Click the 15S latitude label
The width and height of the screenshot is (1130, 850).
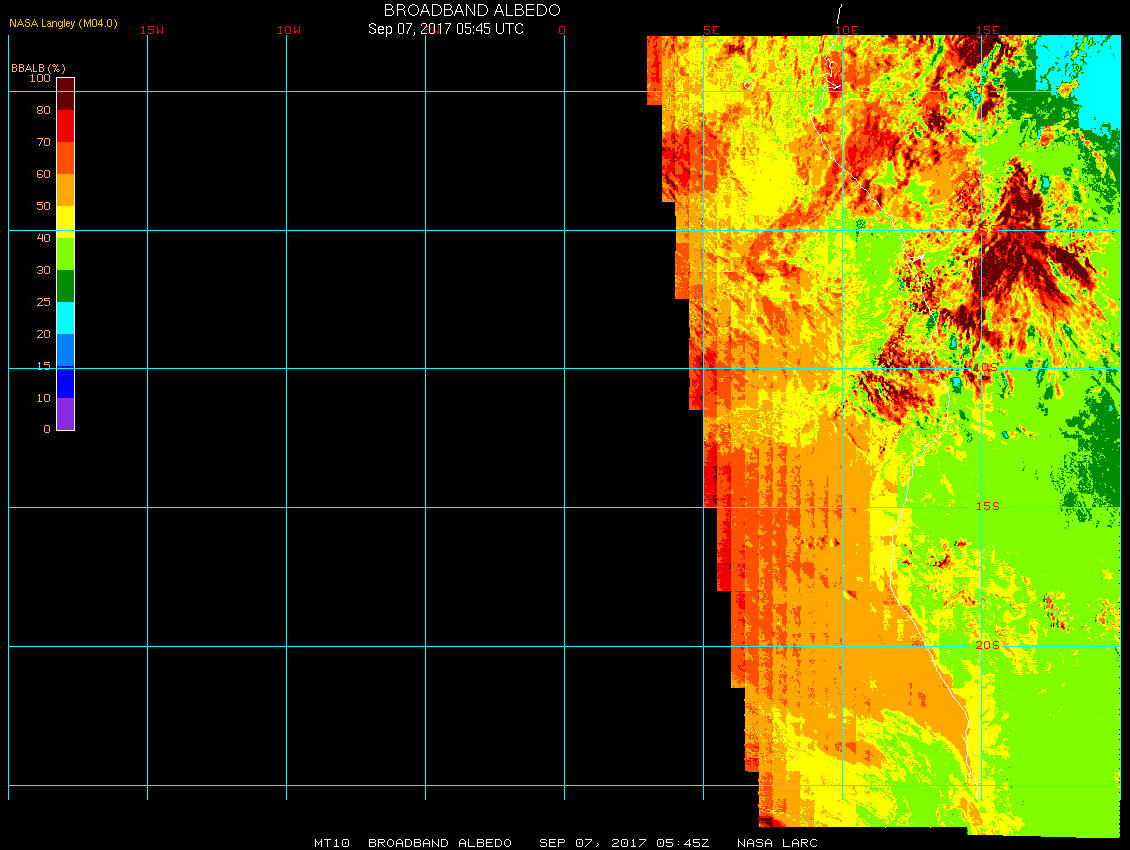(987, 506)
